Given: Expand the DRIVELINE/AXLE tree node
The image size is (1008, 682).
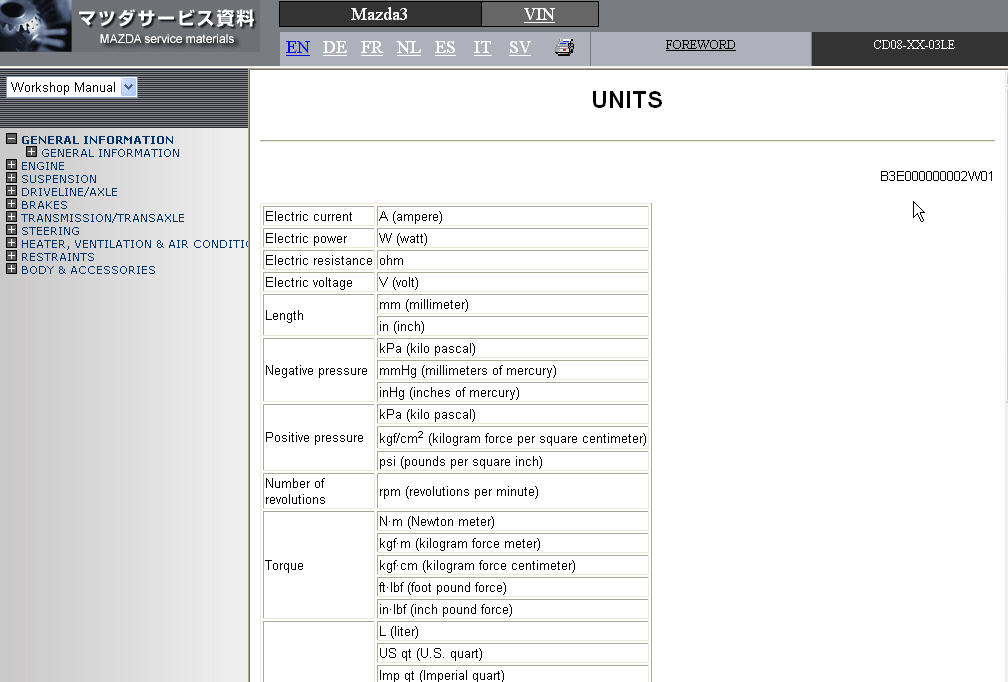Looking at the screenshot, I should pos(12,191).
